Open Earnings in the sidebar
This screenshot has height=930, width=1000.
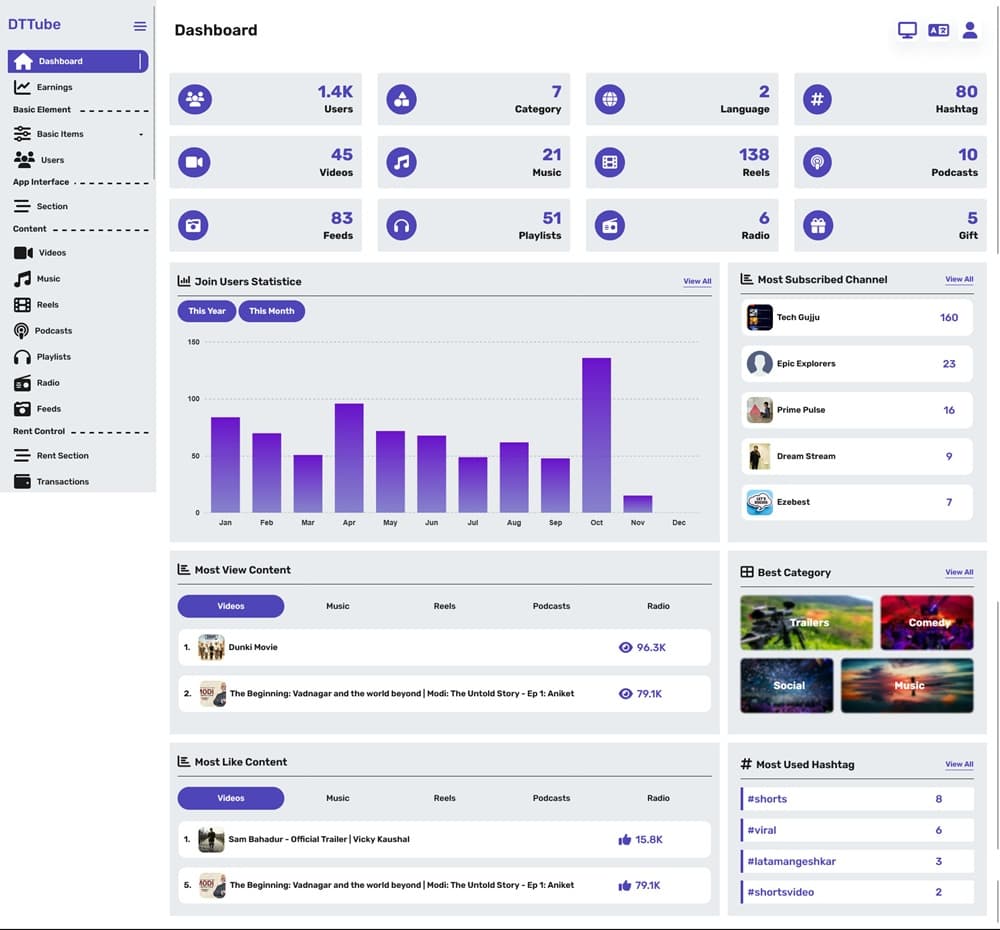(x=54, y=87)
